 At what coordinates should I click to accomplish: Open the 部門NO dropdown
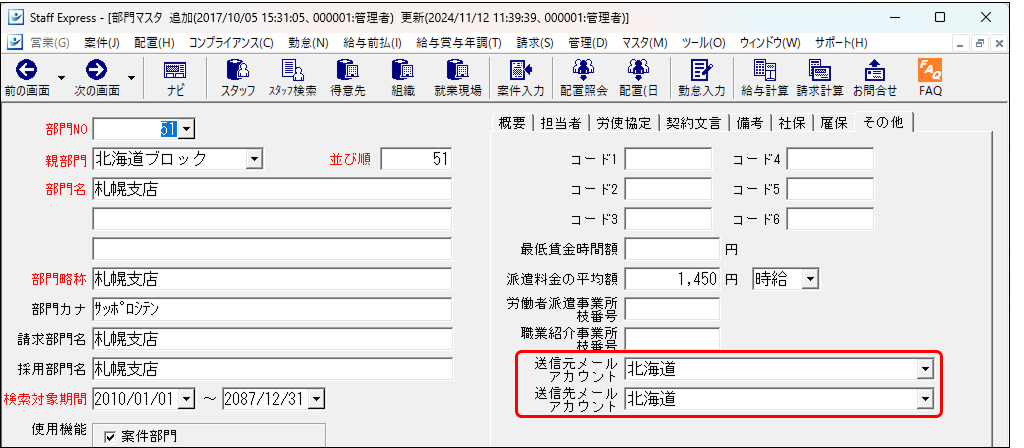(x=186, y=129)
